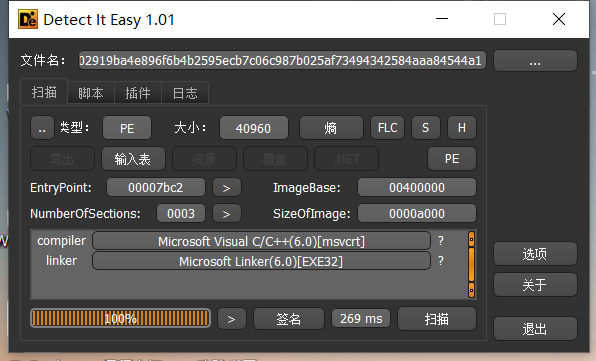The width and height of the screenshot is (596, 361).
Task: Click the file name path field
Action: pos(282,60)
